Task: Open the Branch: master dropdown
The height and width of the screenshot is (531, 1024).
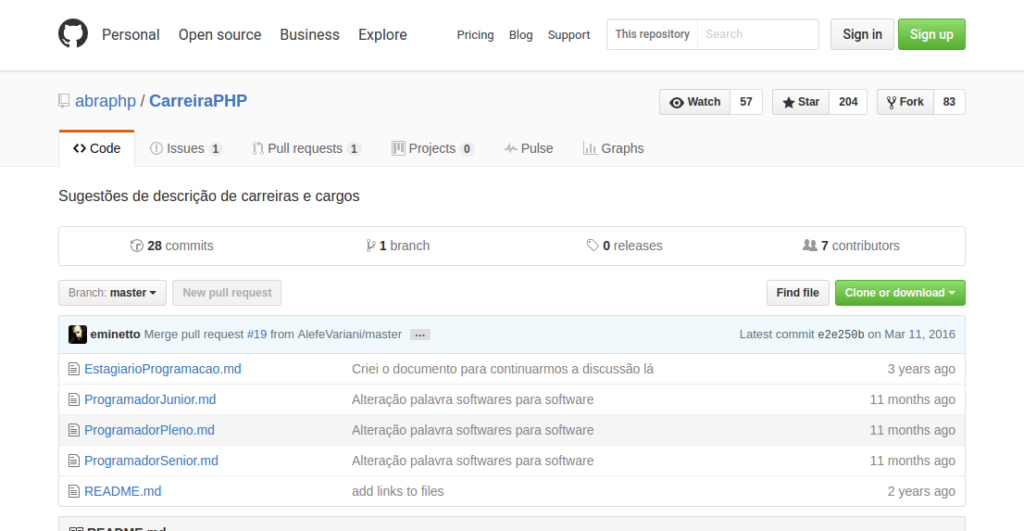Action: [112, 293]
